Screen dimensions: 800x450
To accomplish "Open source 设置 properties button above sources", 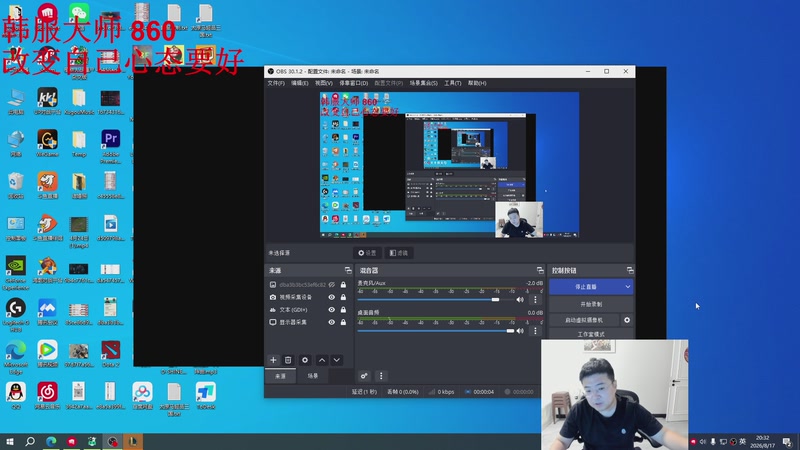I will pos(367,253).
